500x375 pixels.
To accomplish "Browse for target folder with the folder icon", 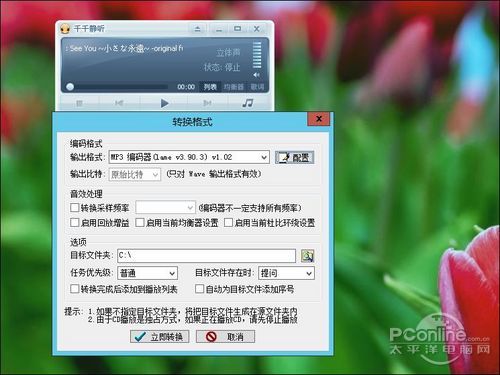I will click(307, 256).
